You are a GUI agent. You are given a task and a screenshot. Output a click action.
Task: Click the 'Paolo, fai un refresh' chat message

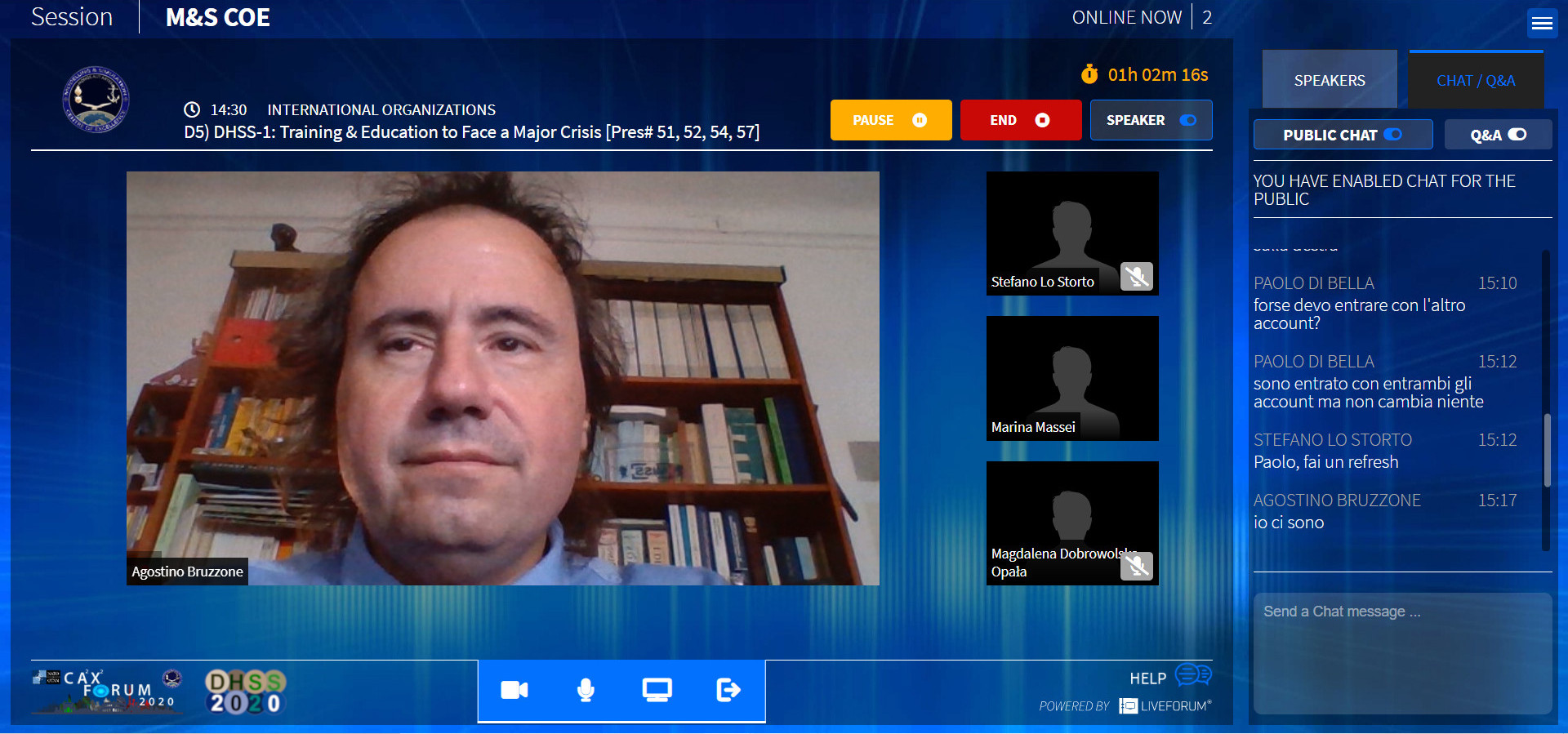click(1325, 462)
